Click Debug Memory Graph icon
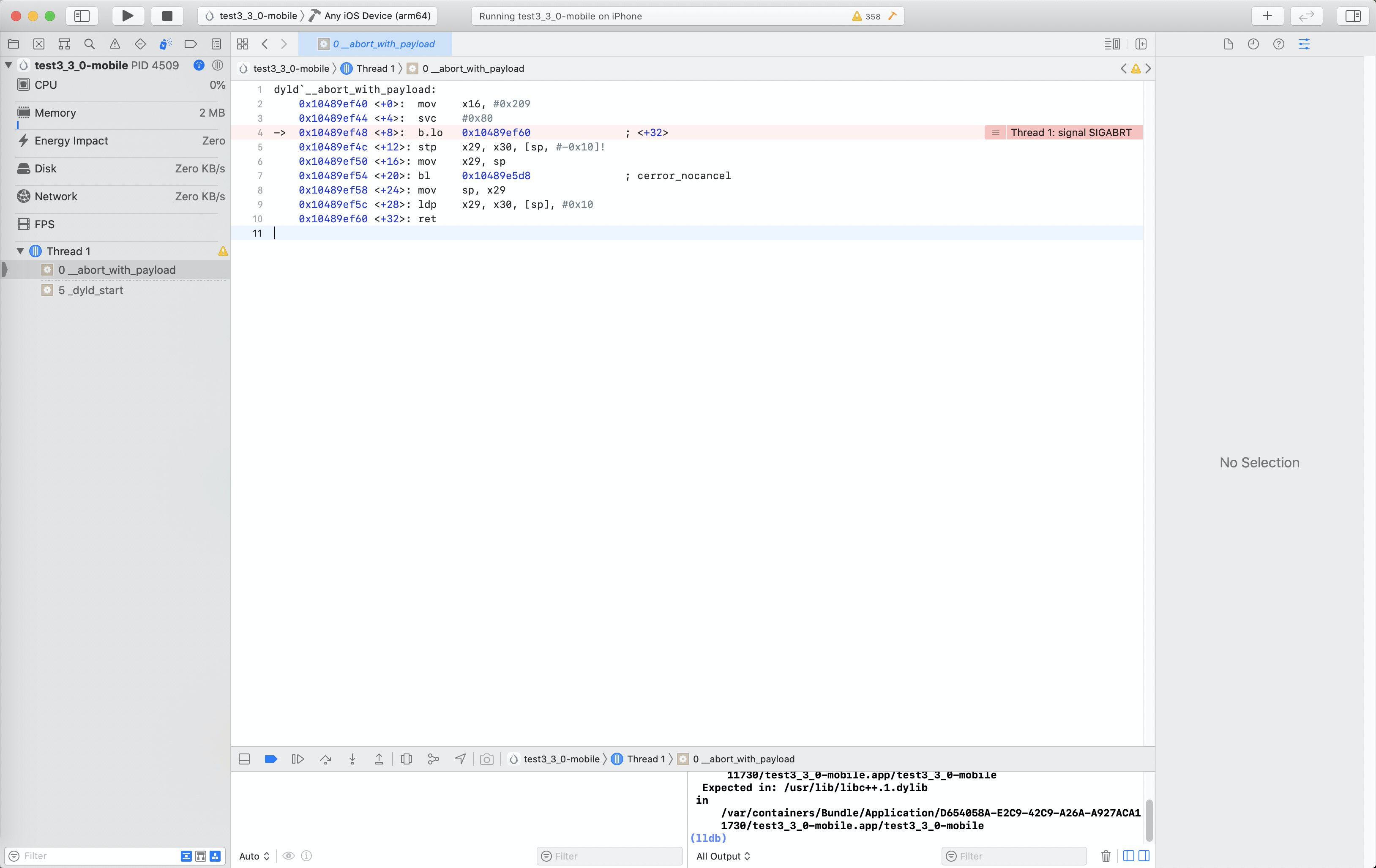Image resolution: width=1376 pixels, height=868 pixels. point(433,759)
